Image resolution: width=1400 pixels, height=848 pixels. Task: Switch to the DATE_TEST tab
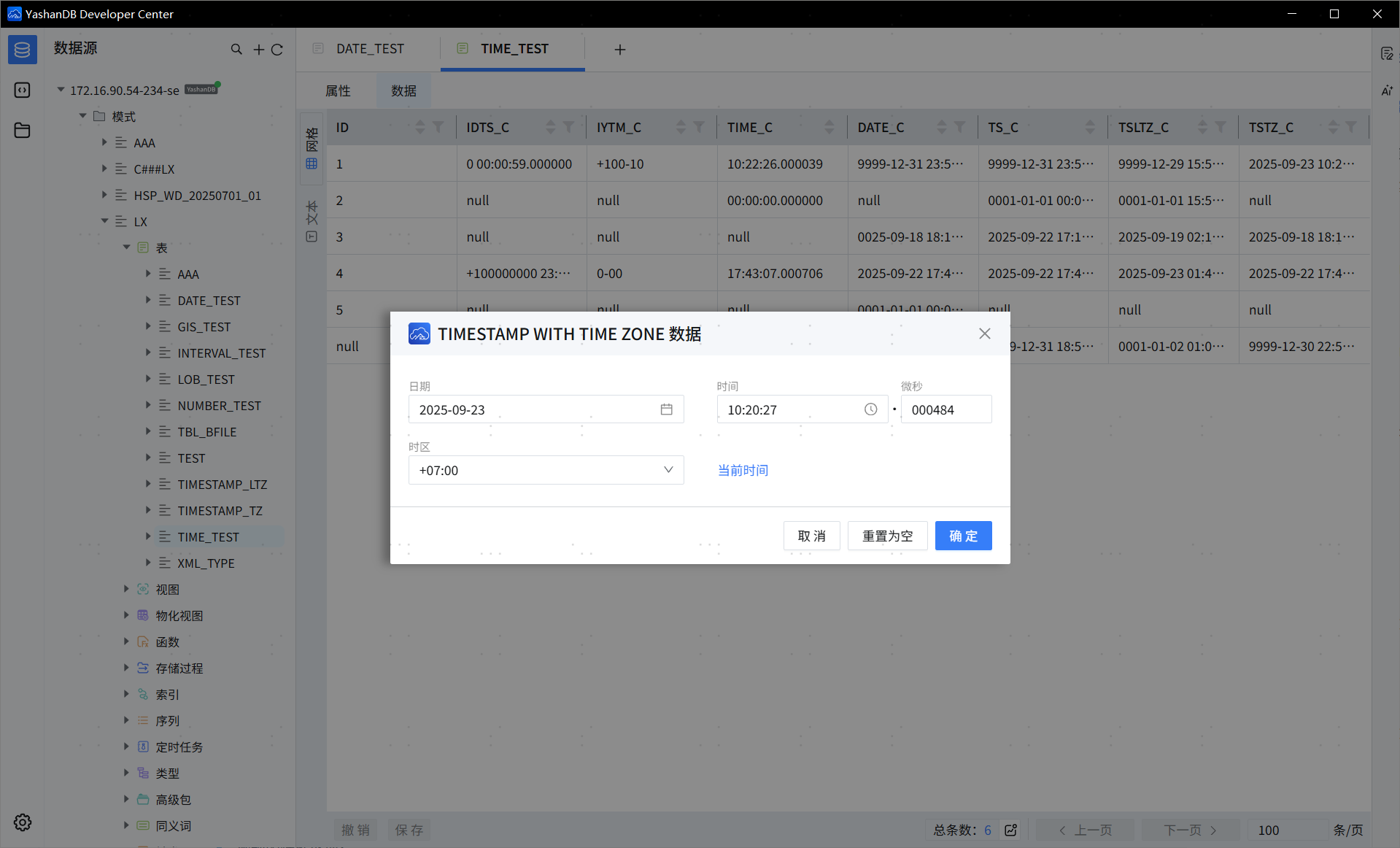pos(369,49)
